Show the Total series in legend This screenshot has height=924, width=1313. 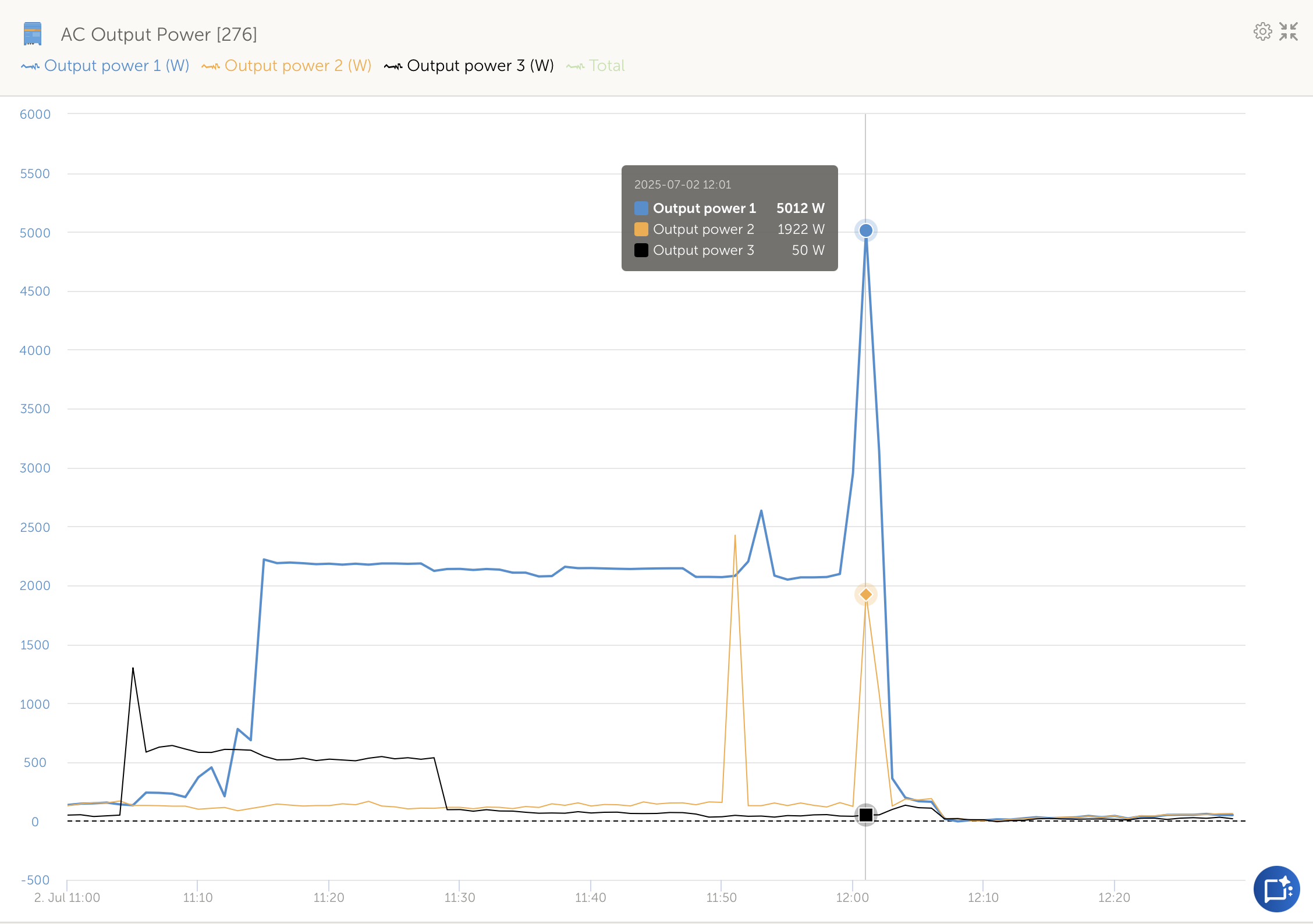point(606,66)
